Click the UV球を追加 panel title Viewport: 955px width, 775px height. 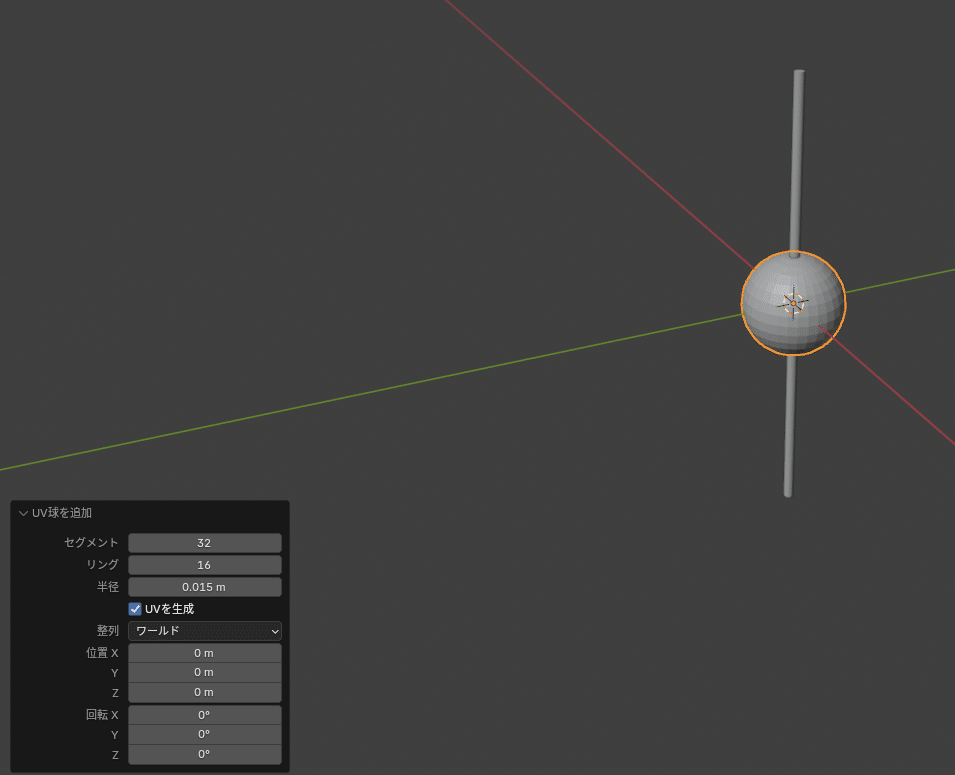coord(62,513)
